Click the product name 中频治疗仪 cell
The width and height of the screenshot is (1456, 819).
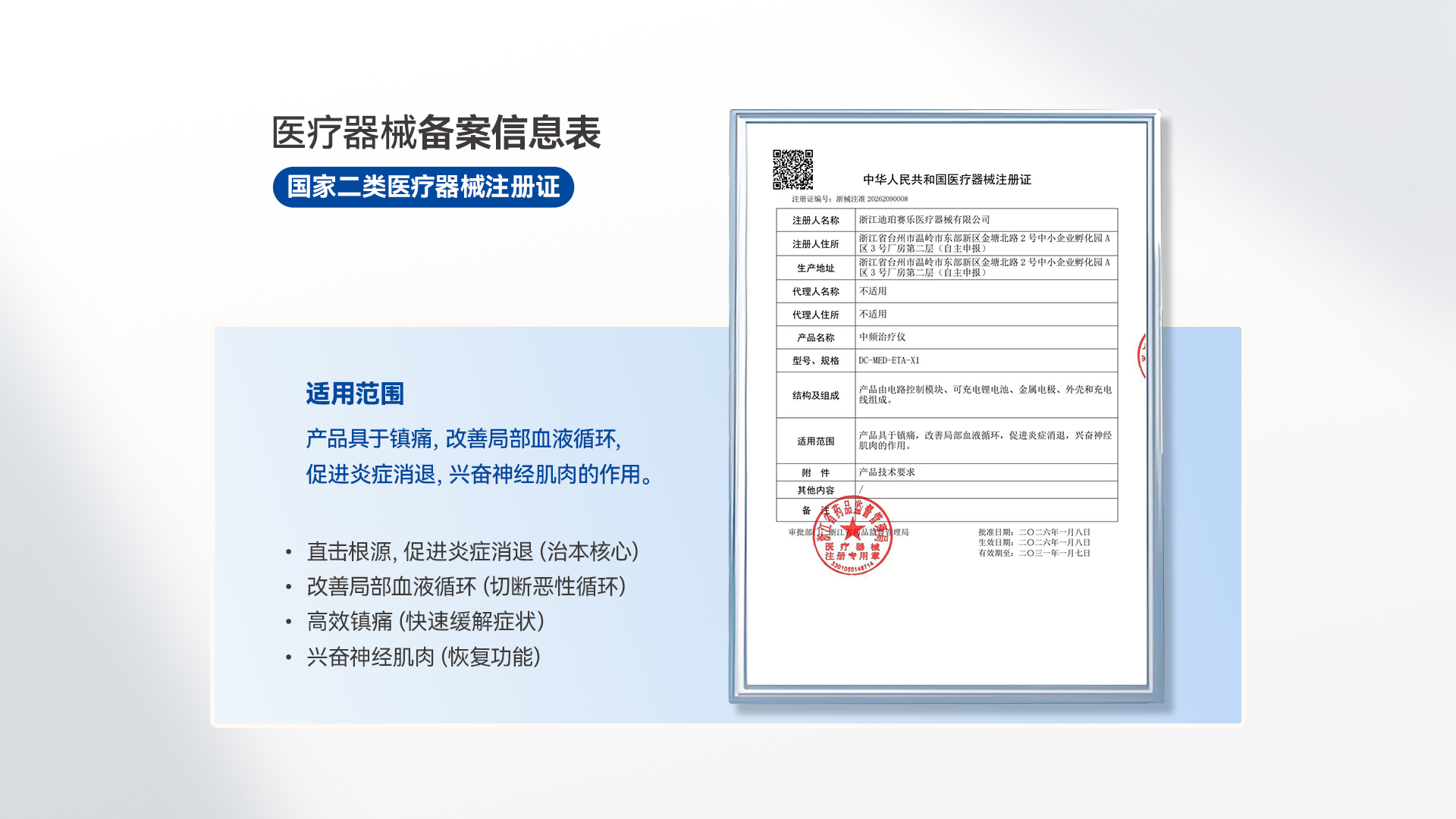point(882,337)
